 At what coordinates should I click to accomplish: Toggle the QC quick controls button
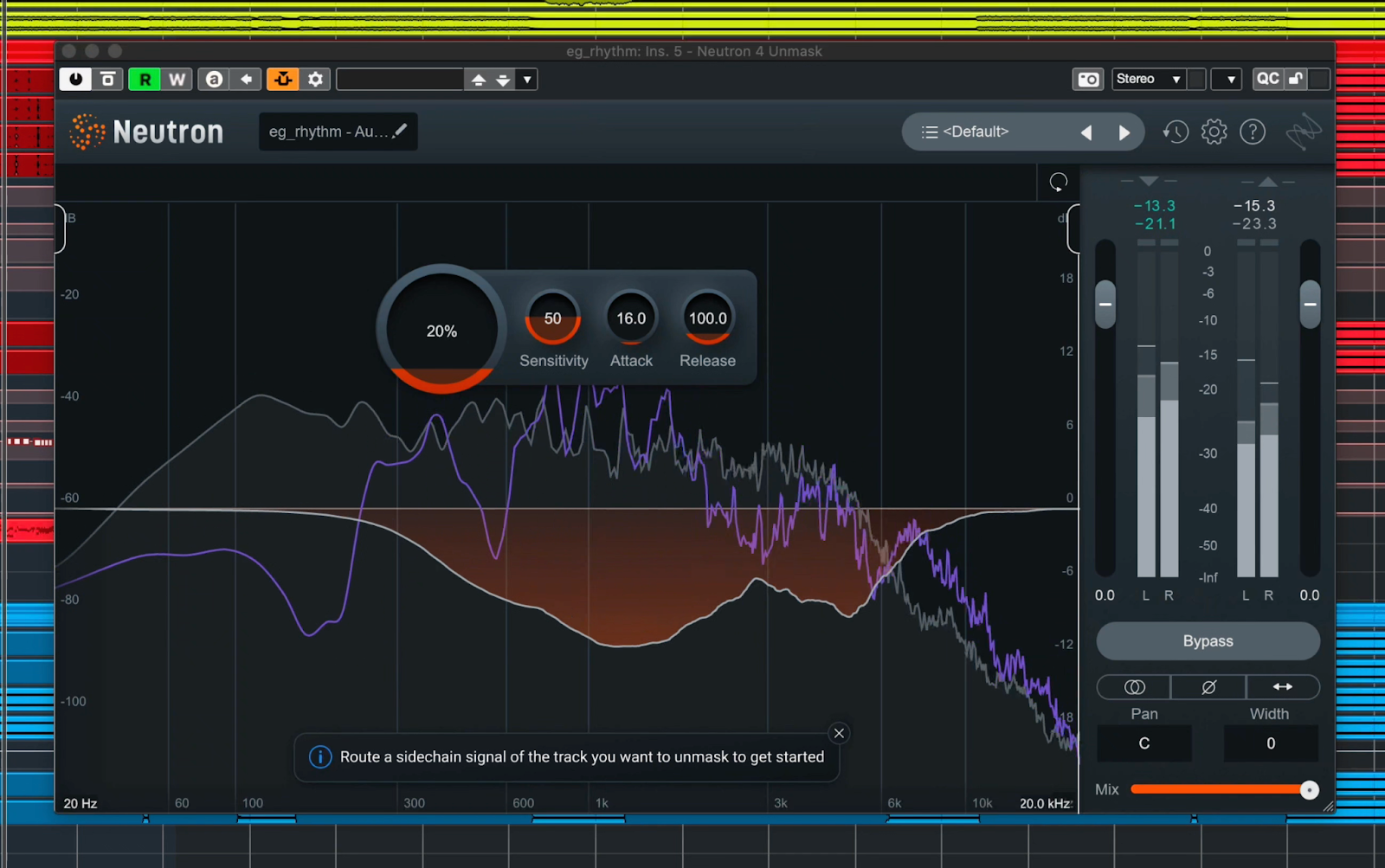pos(1267,79)
